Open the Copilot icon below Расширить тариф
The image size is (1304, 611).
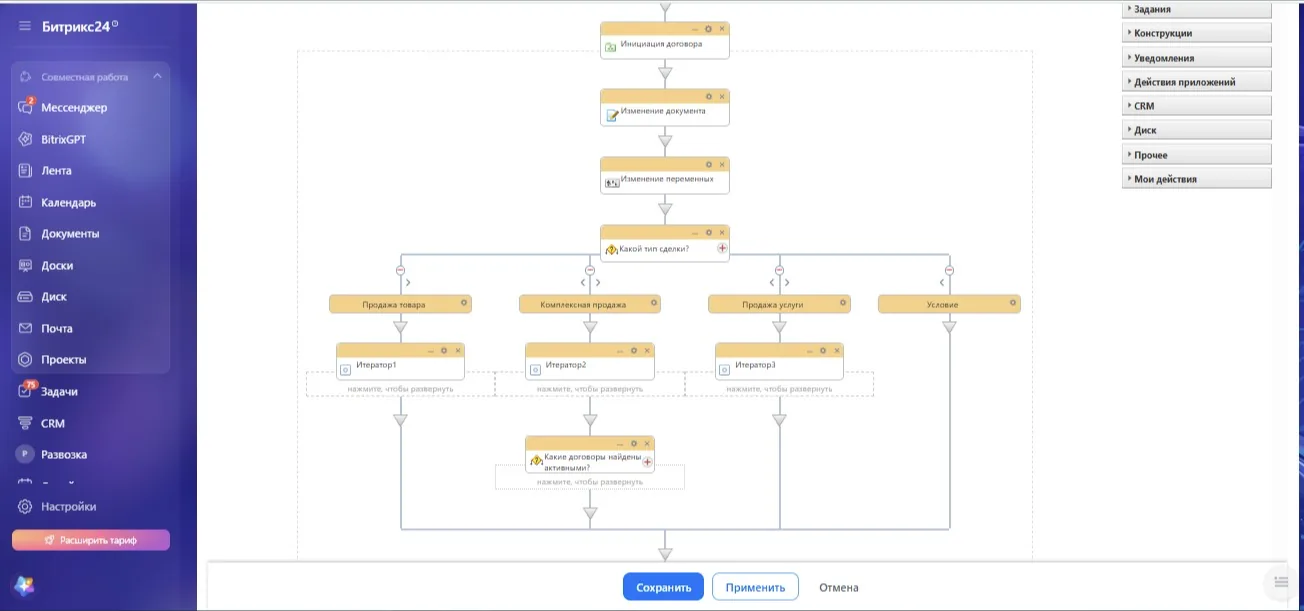click(x=24, y=586)
